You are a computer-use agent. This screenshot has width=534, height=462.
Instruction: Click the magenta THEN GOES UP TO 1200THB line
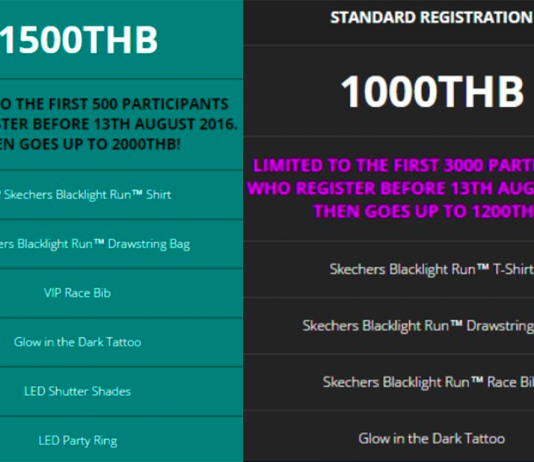pyautogui.click(x=423, y=211)
